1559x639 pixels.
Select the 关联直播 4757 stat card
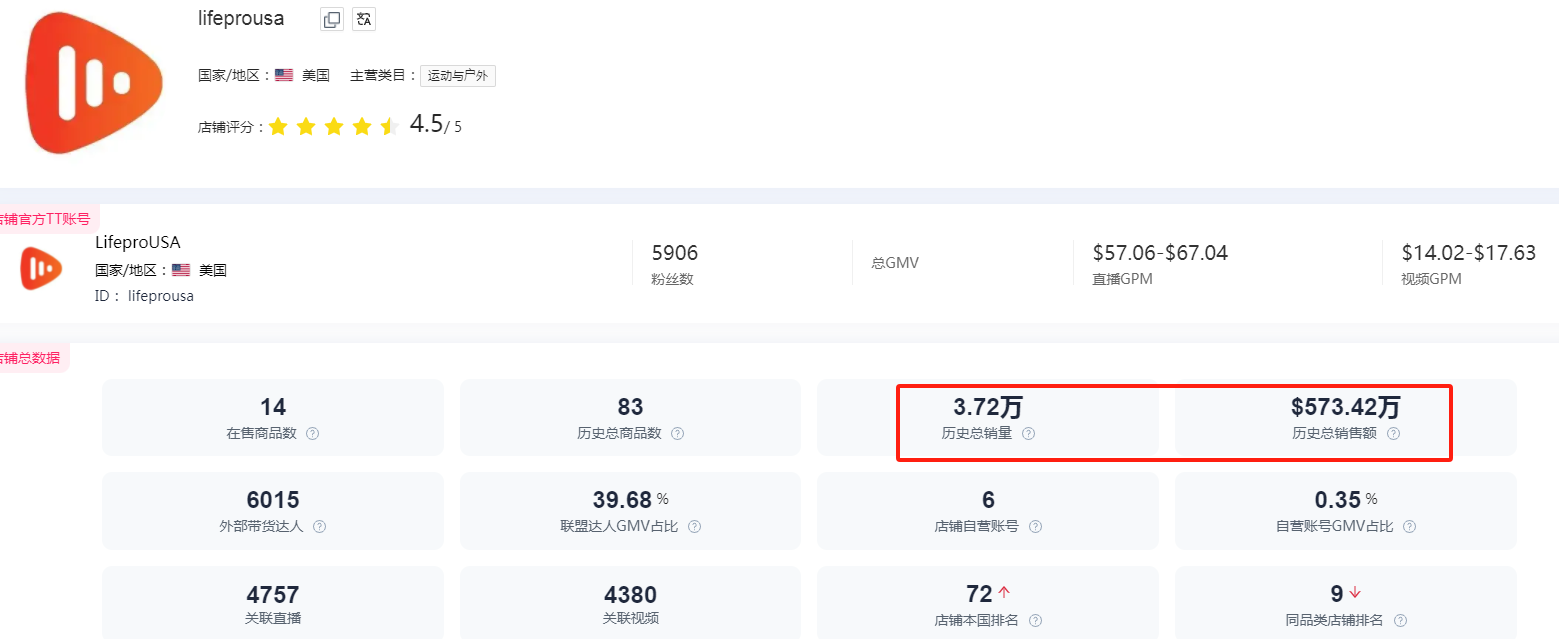[272, 603]
